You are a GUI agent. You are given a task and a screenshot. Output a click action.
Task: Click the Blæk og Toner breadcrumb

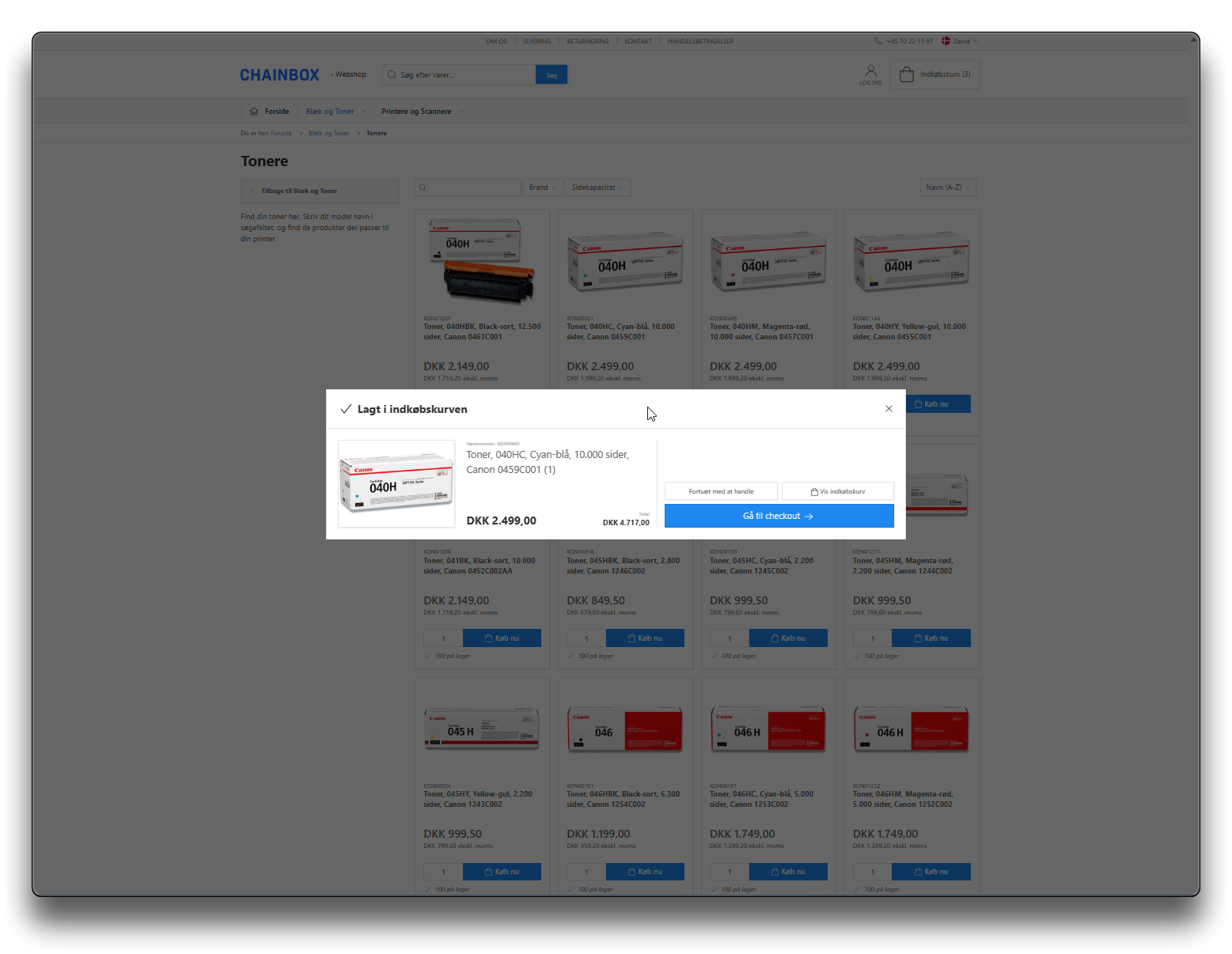coord(328,133)
